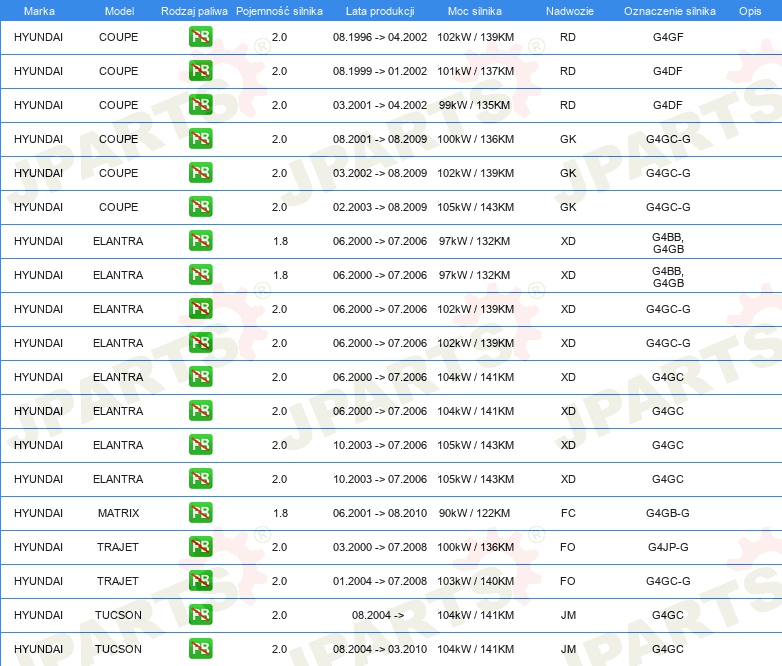Click the fuel icon in the COUPE 03.2002 row
The width and height of the screenshot is (782, 666).
[x=200, y=173]
